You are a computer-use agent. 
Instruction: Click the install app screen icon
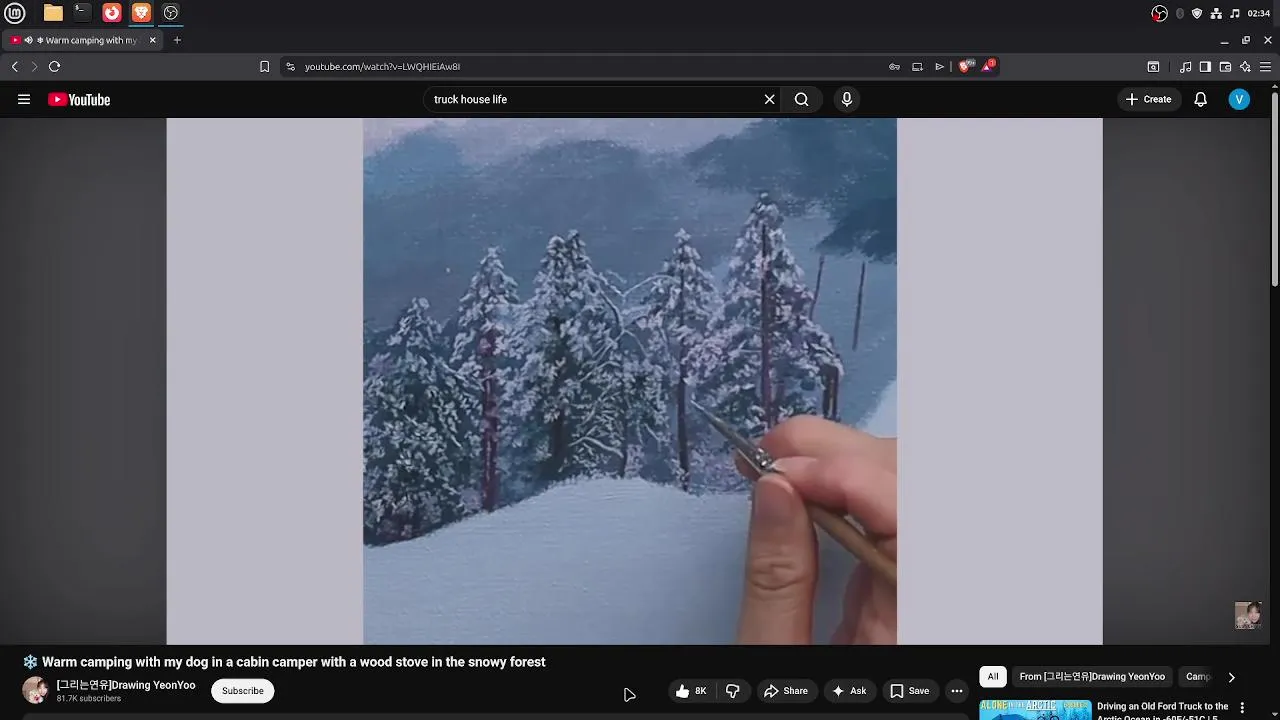(917, 66)
